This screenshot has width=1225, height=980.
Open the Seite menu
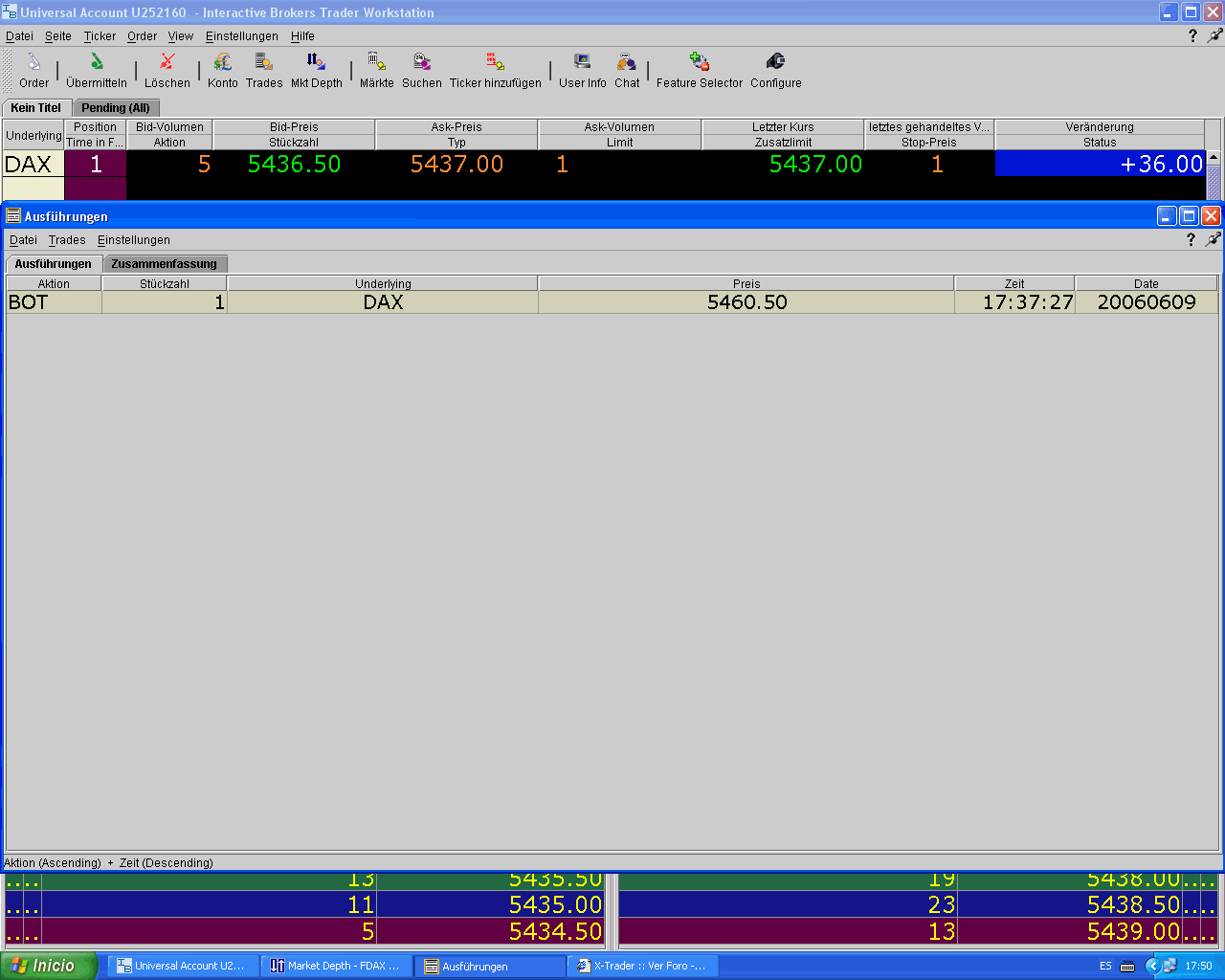[x=58, y=36]
